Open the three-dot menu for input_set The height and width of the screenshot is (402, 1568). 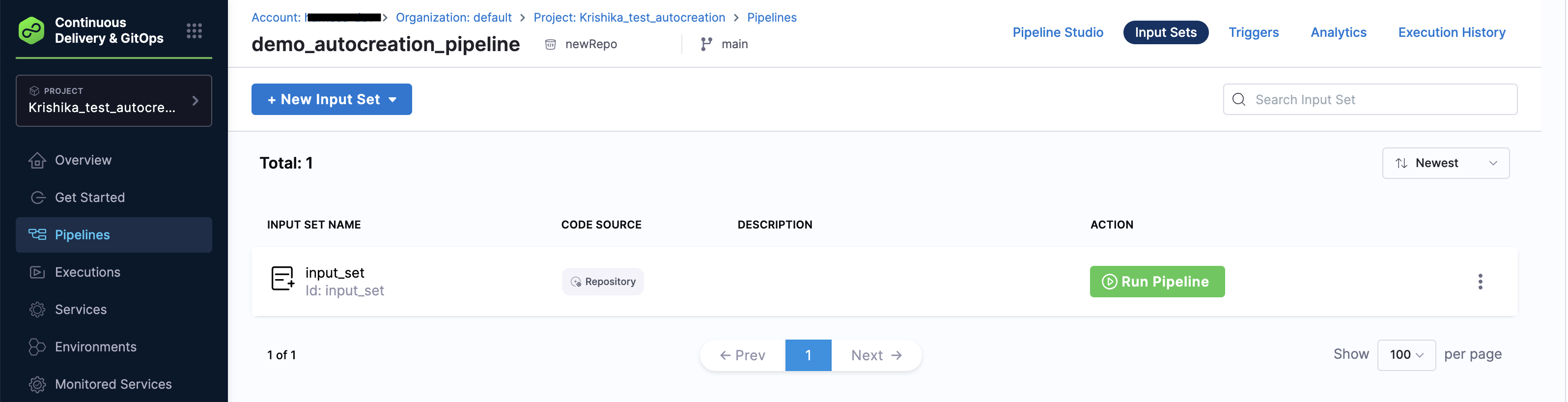1480,282
